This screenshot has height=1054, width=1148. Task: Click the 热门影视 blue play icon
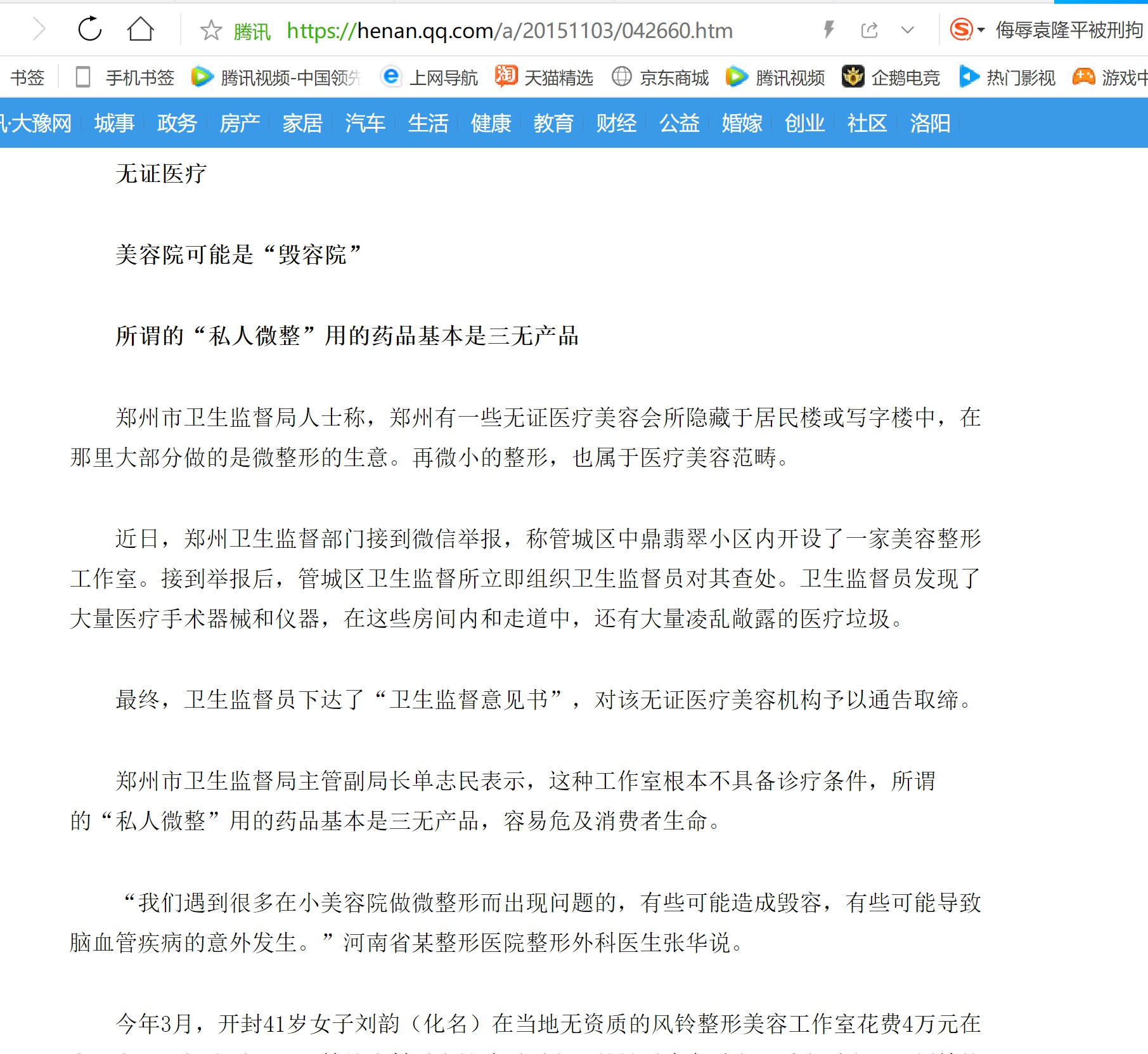[969, 77]
